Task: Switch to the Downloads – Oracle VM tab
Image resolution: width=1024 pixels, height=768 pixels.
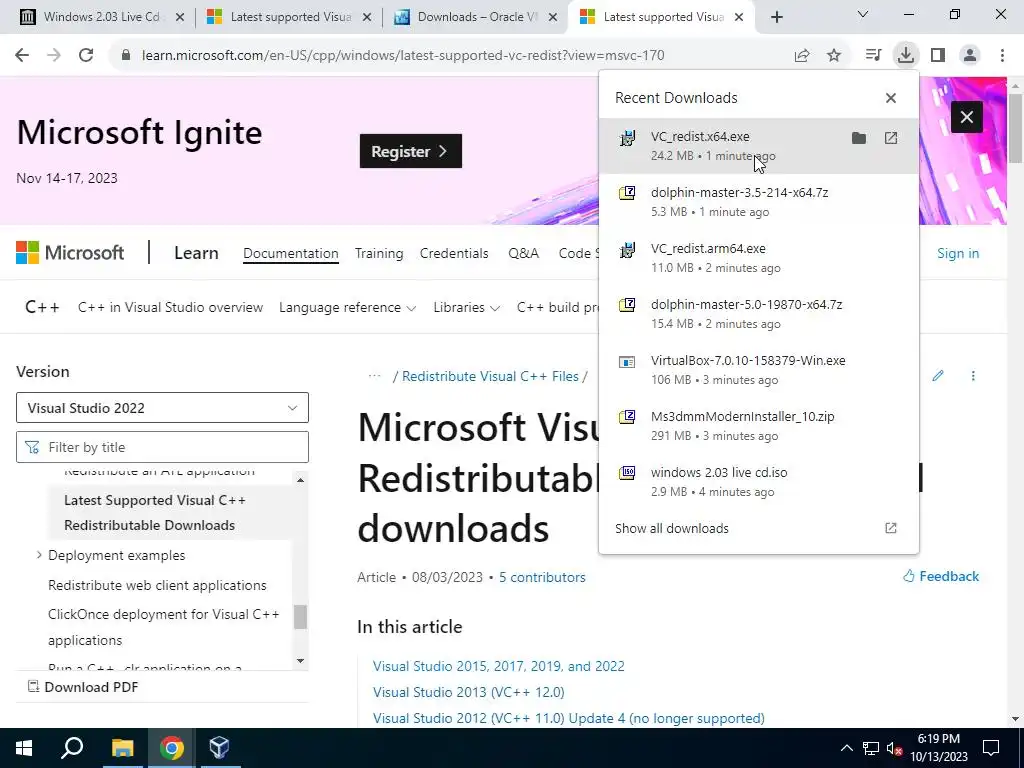Action: (x=476, y=17)
